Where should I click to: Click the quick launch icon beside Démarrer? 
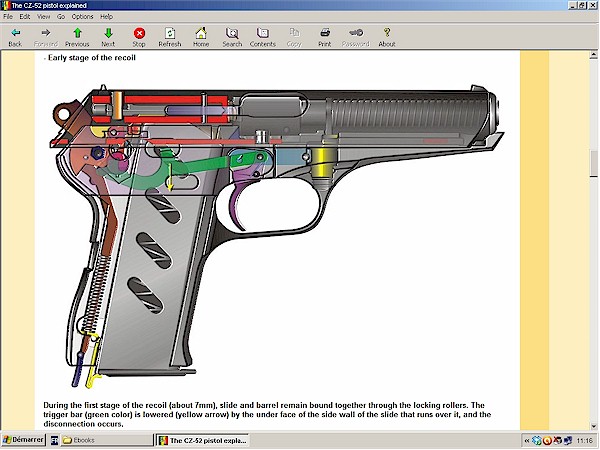click(54, 440)
